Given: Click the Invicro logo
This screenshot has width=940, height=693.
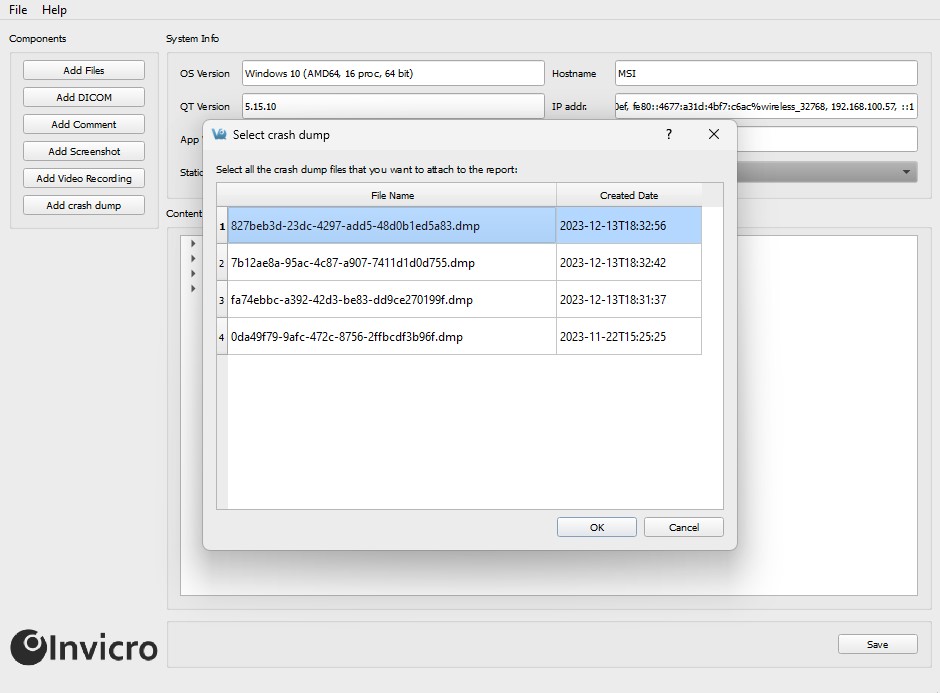Looking at the screenshot, I should 84,647.
